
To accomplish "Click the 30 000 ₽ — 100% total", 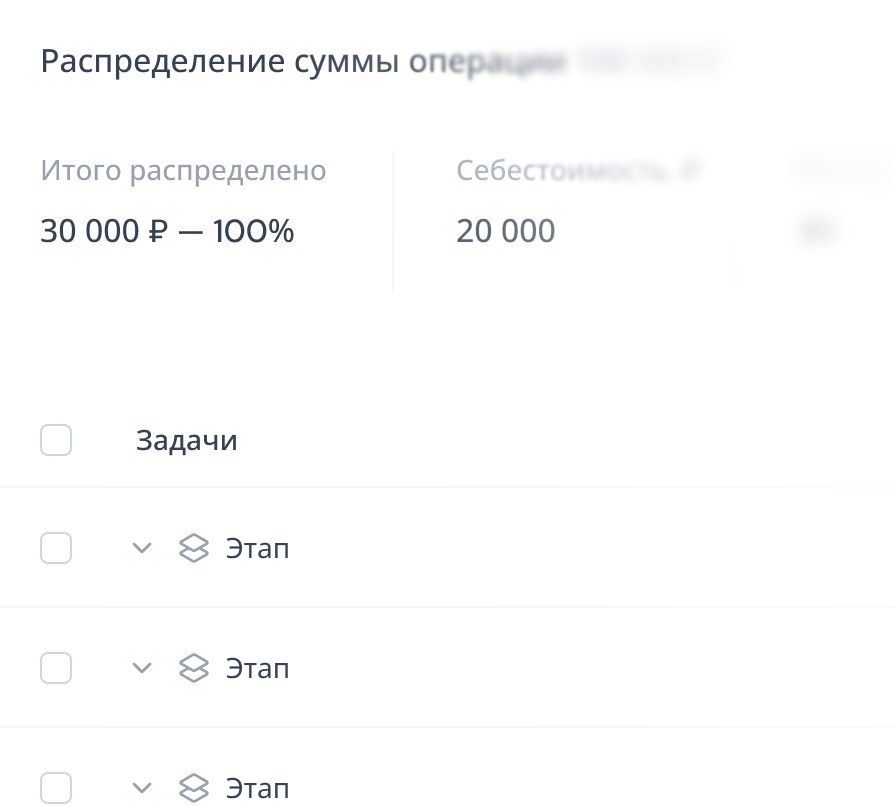I will coord(167,232).
